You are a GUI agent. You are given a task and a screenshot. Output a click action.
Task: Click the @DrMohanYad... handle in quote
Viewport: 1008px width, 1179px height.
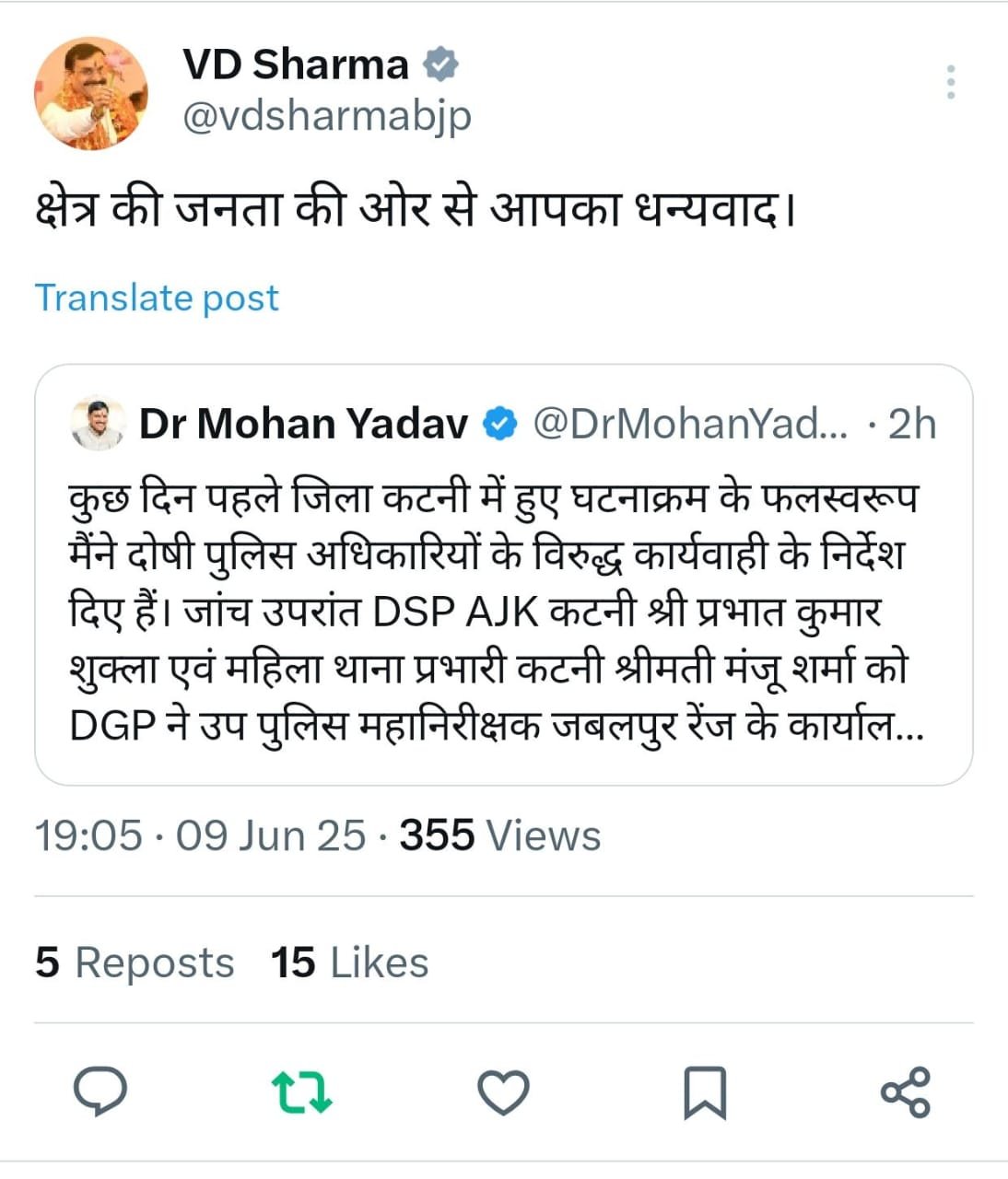(690, 425)
